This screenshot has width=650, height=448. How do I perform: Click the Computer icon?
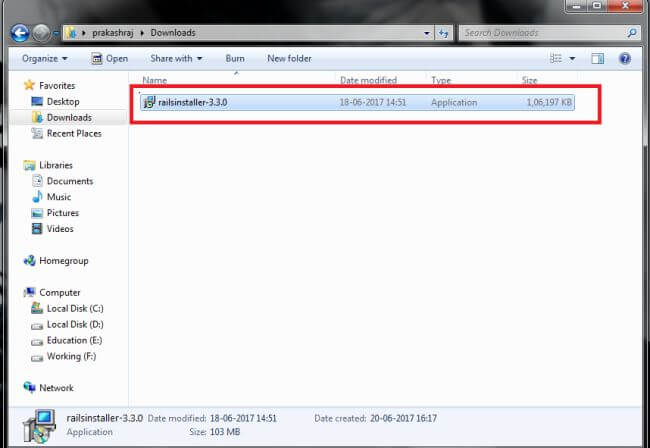click(x=29, y=293)
